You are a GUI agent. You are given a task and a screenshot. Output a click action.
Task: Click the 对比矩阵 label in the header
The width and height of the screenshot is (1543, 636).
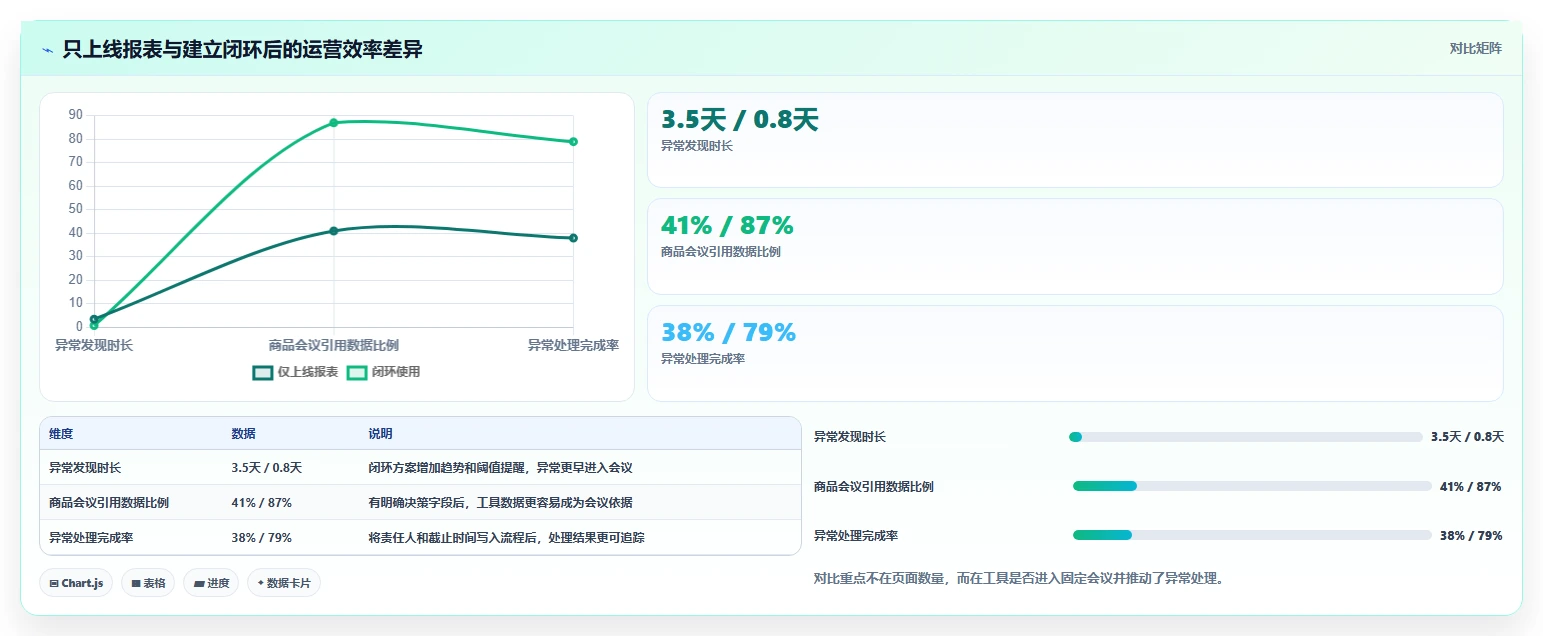click(1475, 48)
